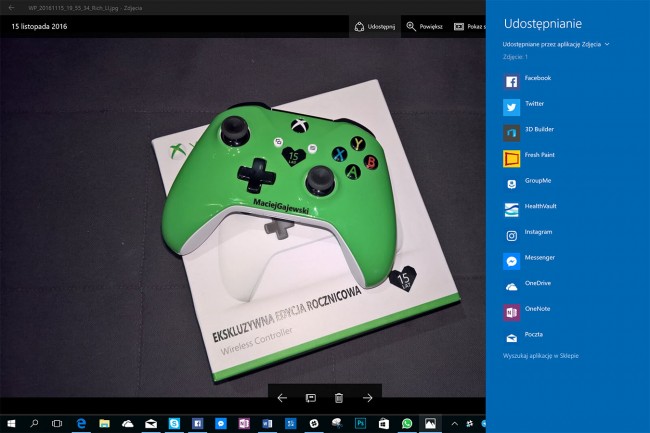Open WhatsApp from the taskbar
This screenshot has height=433, width=650.
[407, 423]
